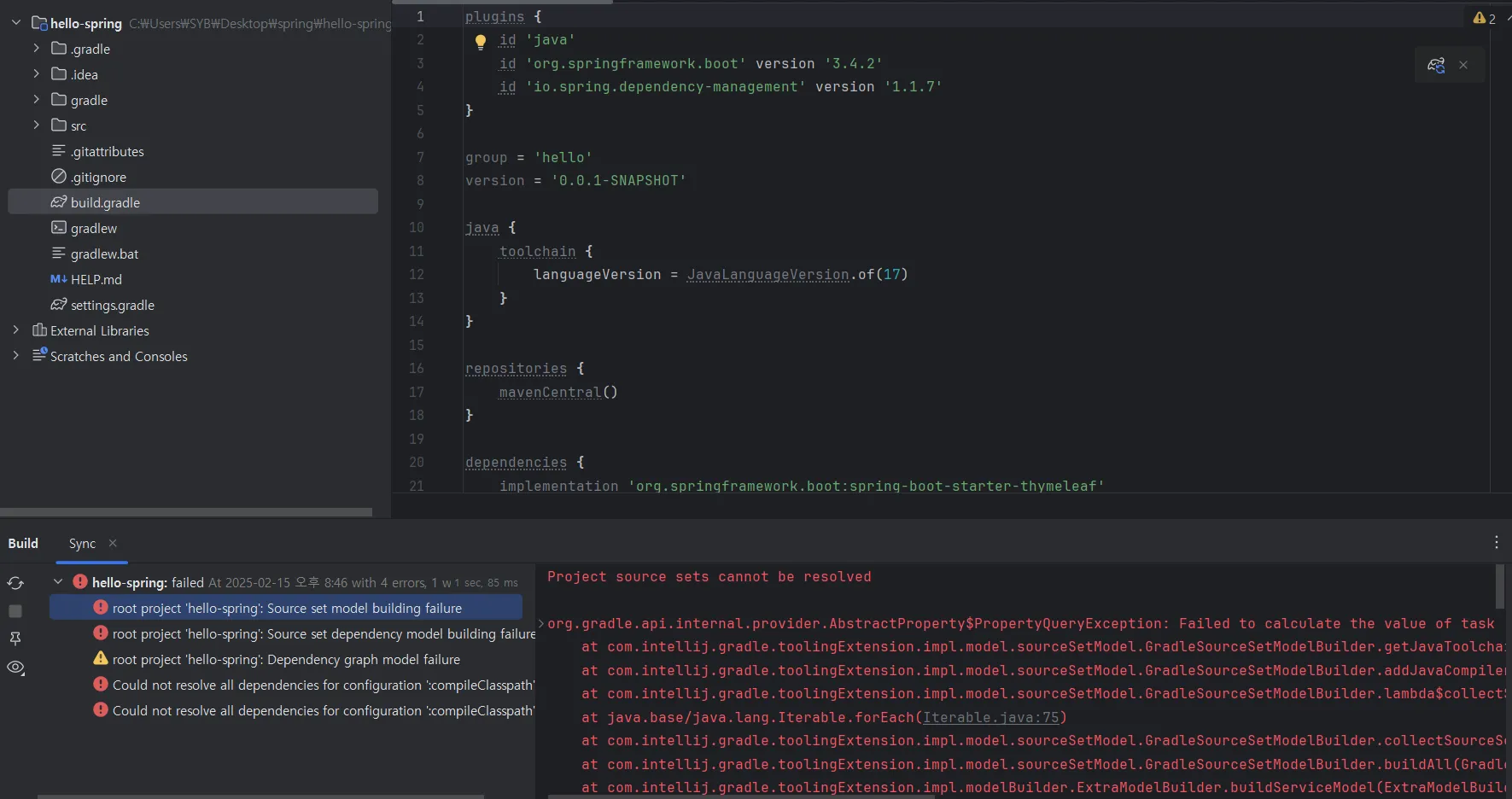The width and height of the screenshot is (1512, 799).
Task: Click the .gitattributes file icon
Action: coord(58,151)
